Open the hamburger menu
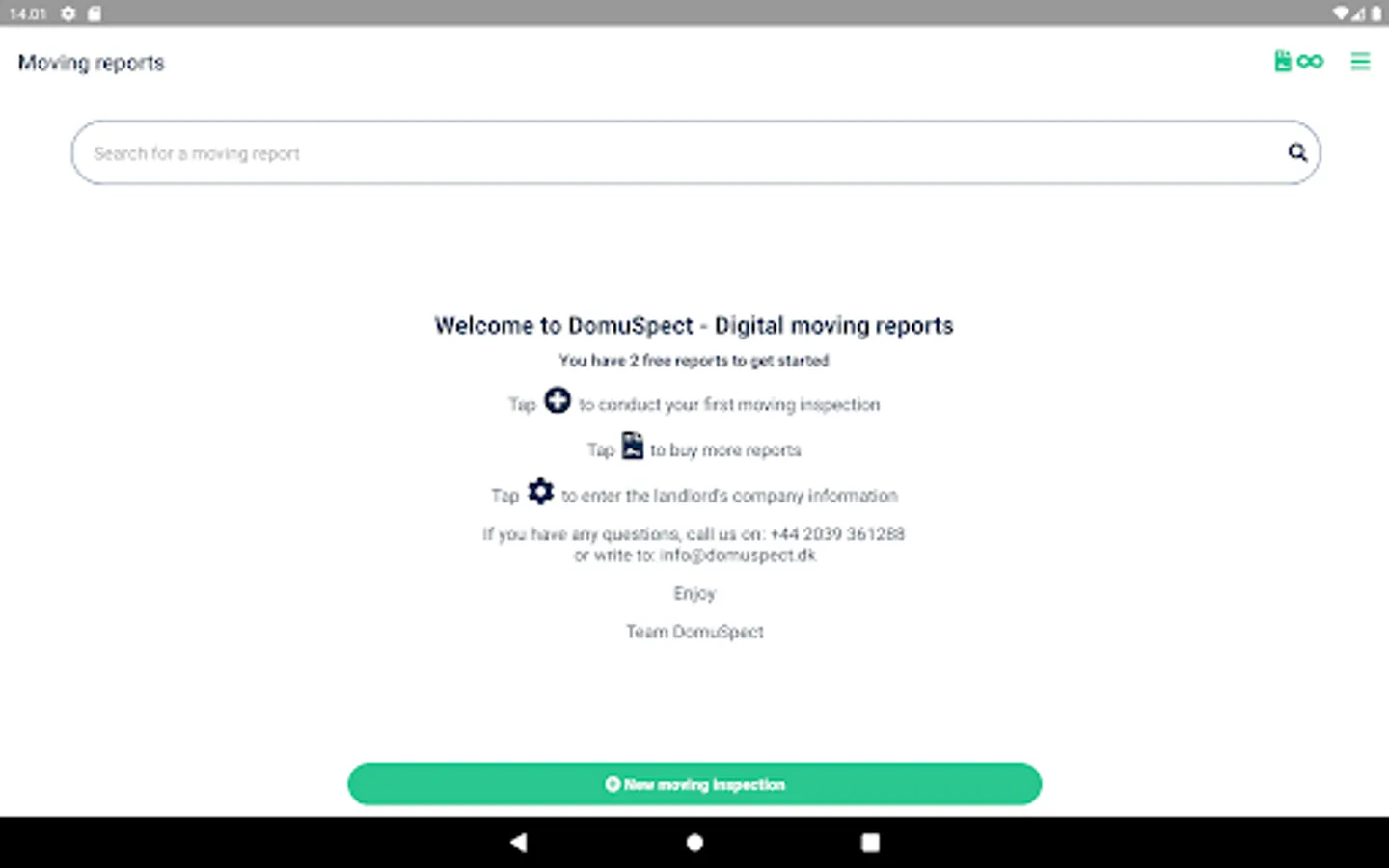Viewport: 1389px width, 868px height. pos(1360,62)
